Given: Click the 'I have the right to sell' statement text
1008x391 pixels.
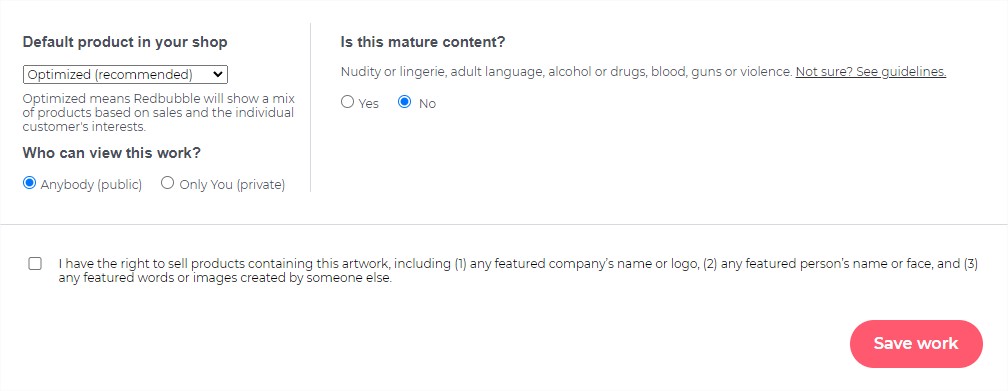Looking at the screenshot, I should tap(518, 271).
